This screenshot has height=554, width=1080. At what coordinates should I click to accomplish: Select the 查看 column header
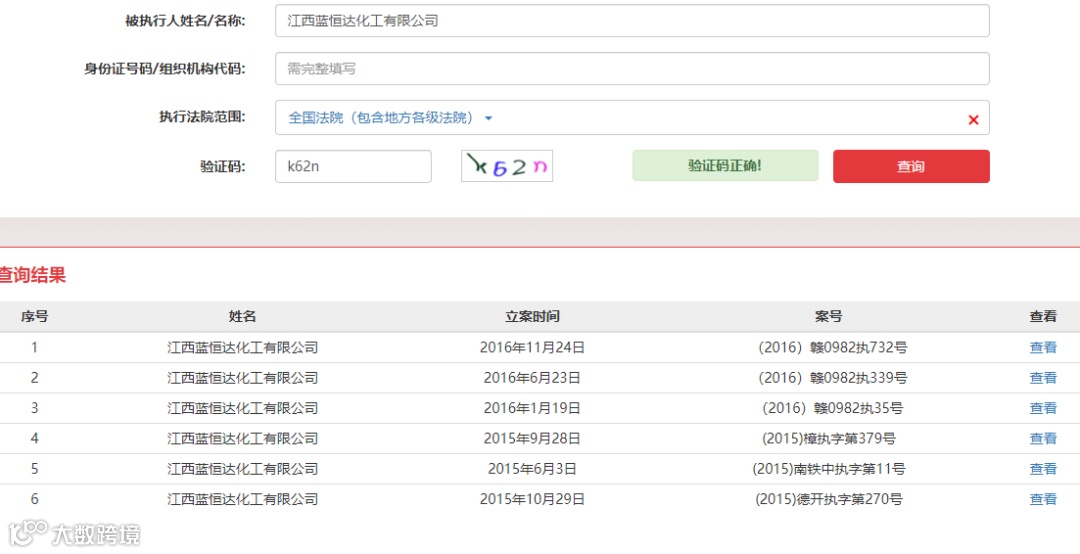point(1042,317)
